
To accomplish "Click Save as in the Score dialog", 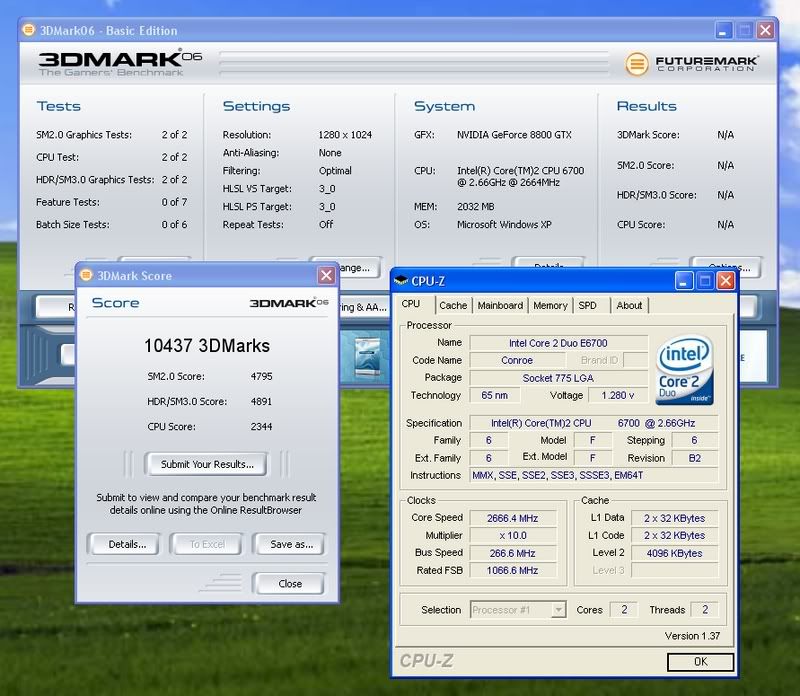I will [290, 544].
